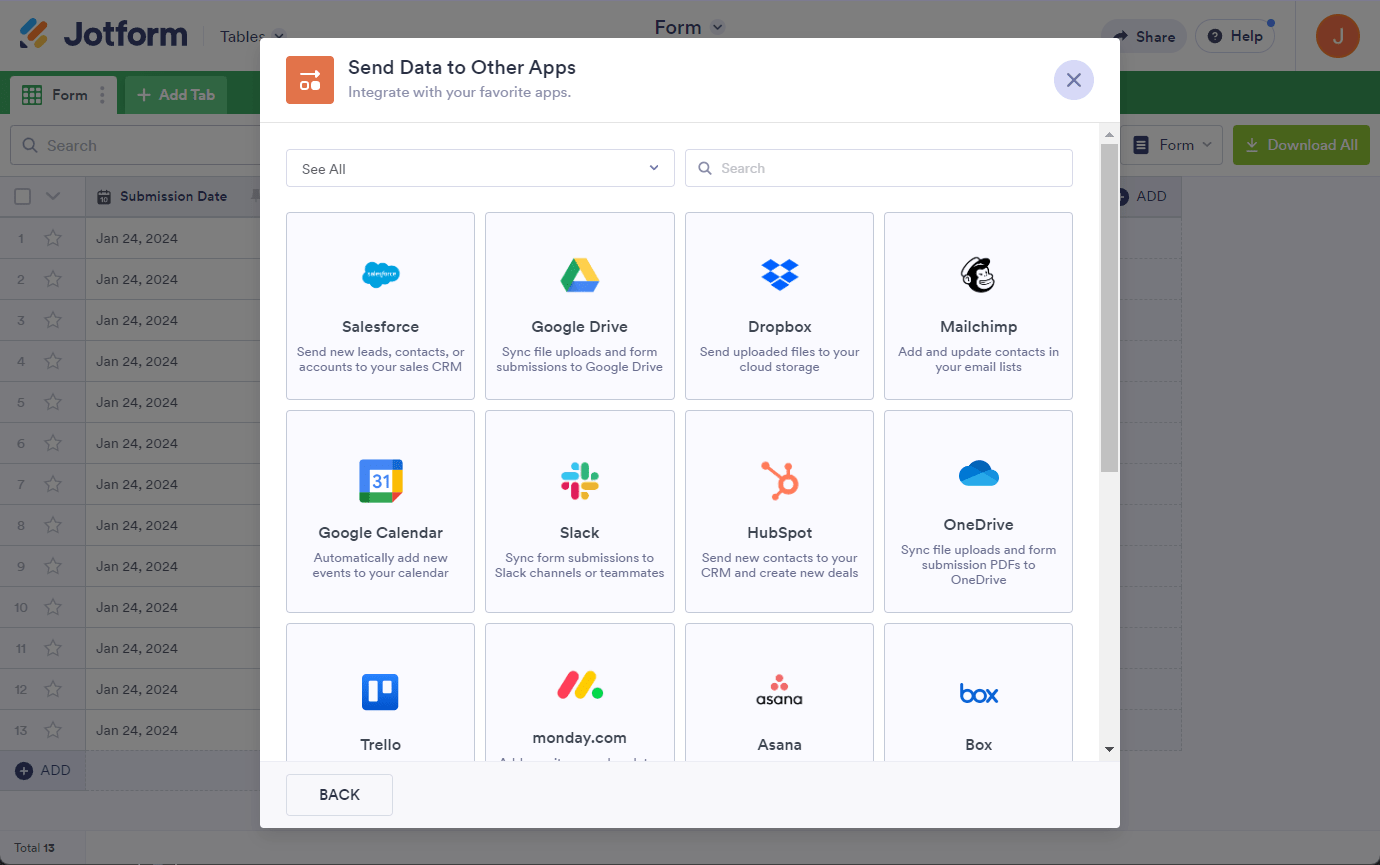
Task: Star submission row 11
Action: (53, 649)
